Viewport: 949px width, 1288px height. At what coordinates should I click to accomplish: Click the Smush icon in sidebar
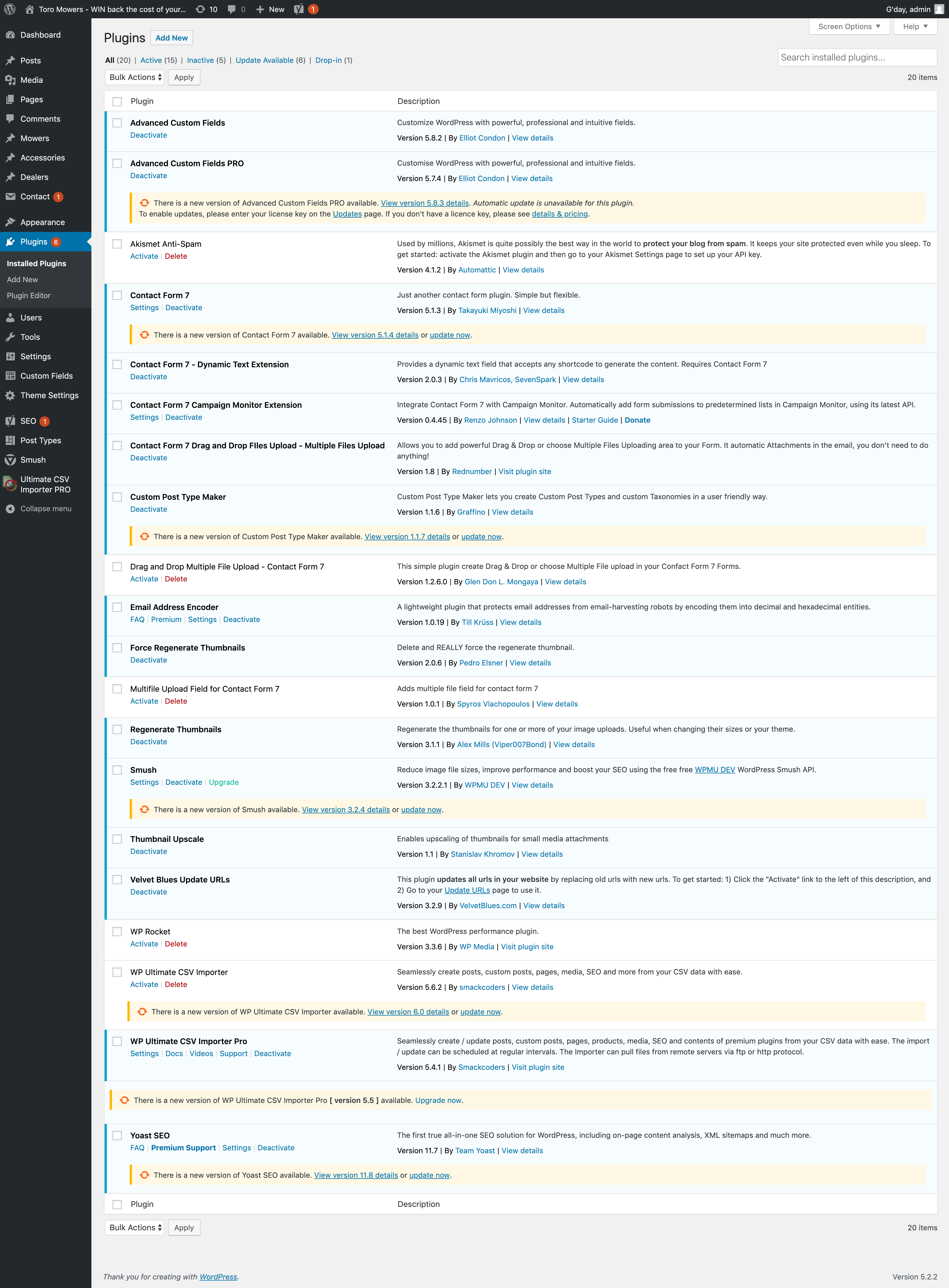[x=10, y=460]
